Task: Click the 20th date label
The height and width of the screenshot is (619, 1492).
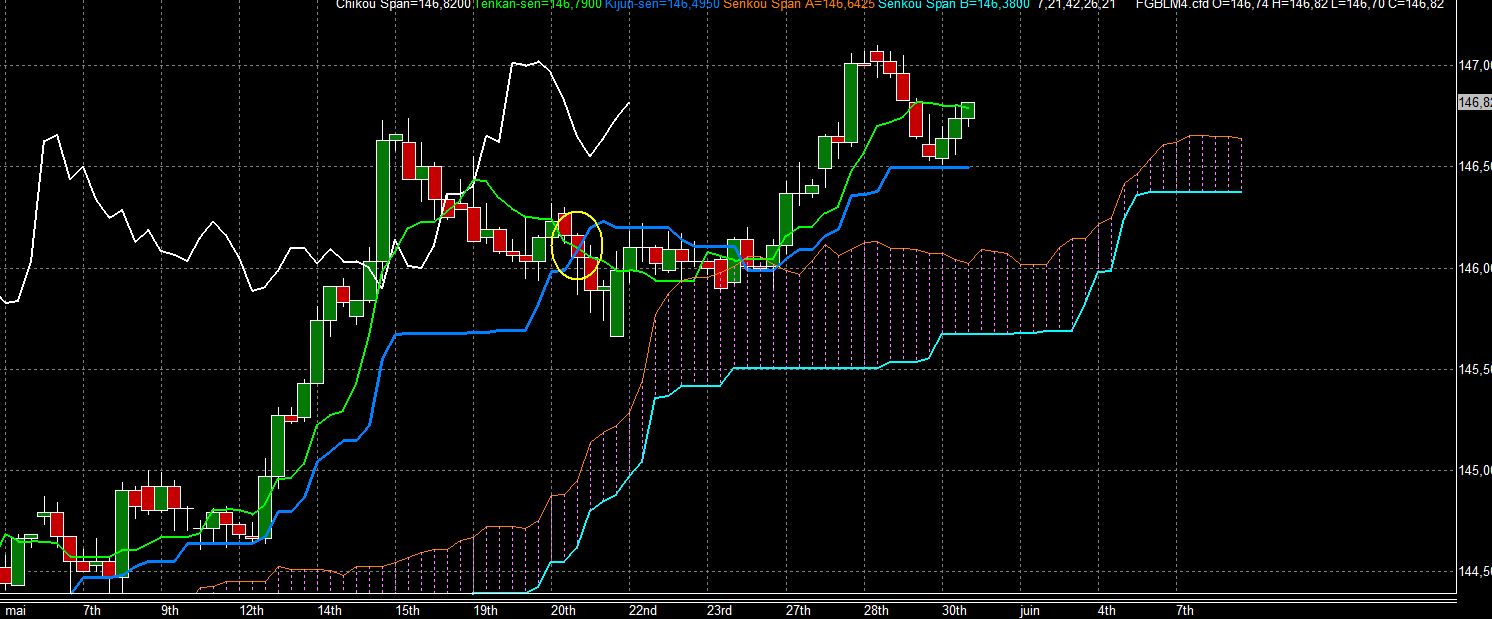Action: pos(564,610)
